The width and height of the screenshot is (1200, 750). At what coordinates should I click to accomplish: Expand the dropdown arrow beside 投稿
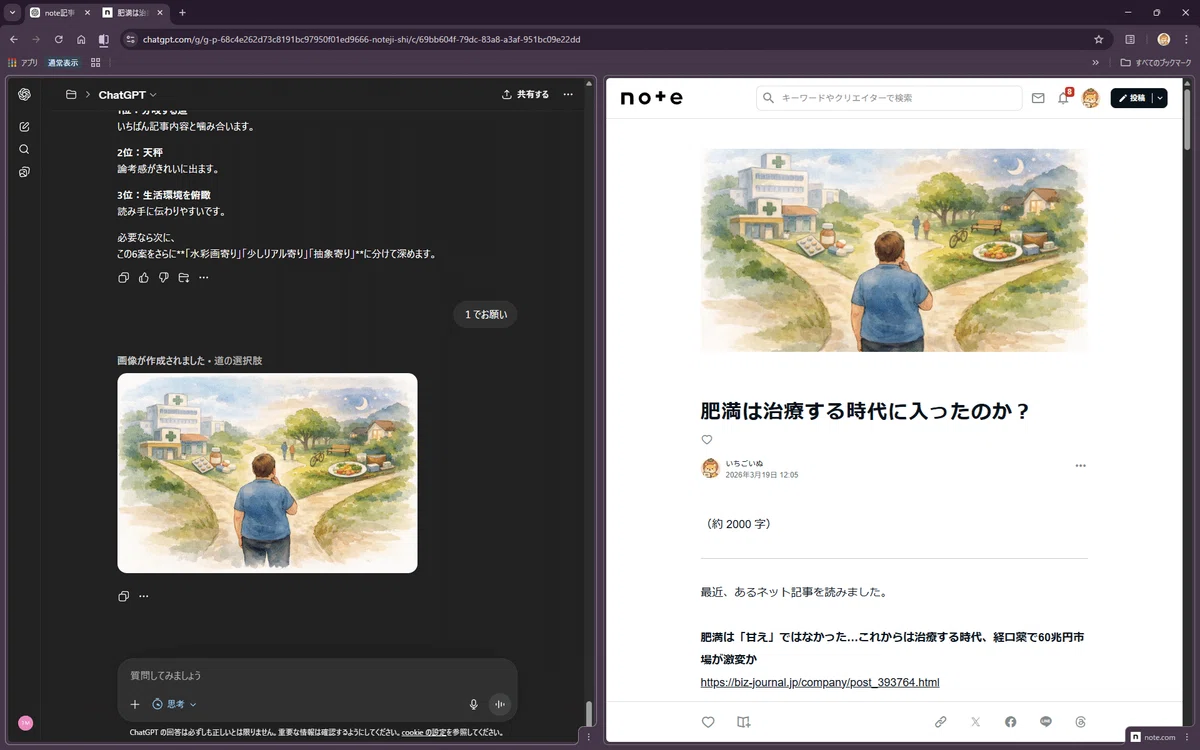(x=1159, y=98)
